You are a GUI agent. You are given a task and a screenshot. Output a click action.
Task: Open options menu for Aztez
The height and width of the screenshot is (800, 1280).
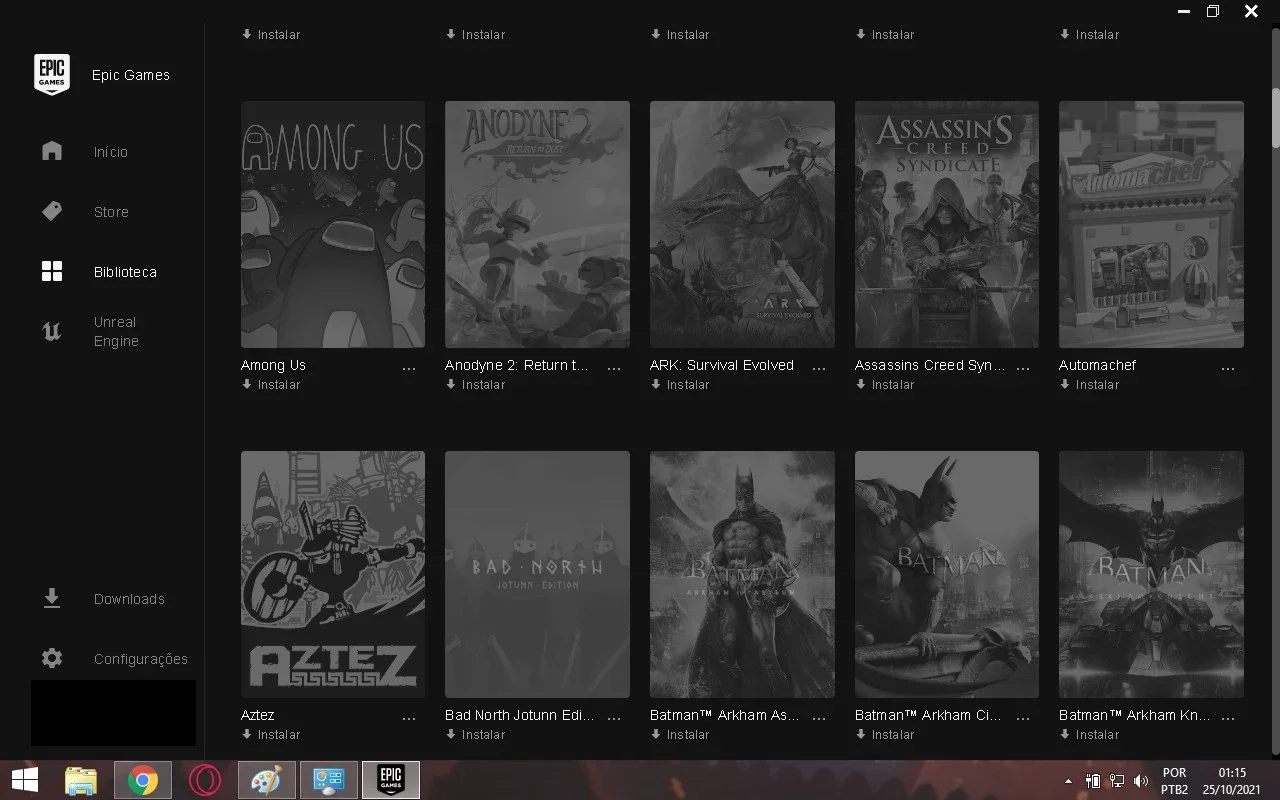pos(409,719)
